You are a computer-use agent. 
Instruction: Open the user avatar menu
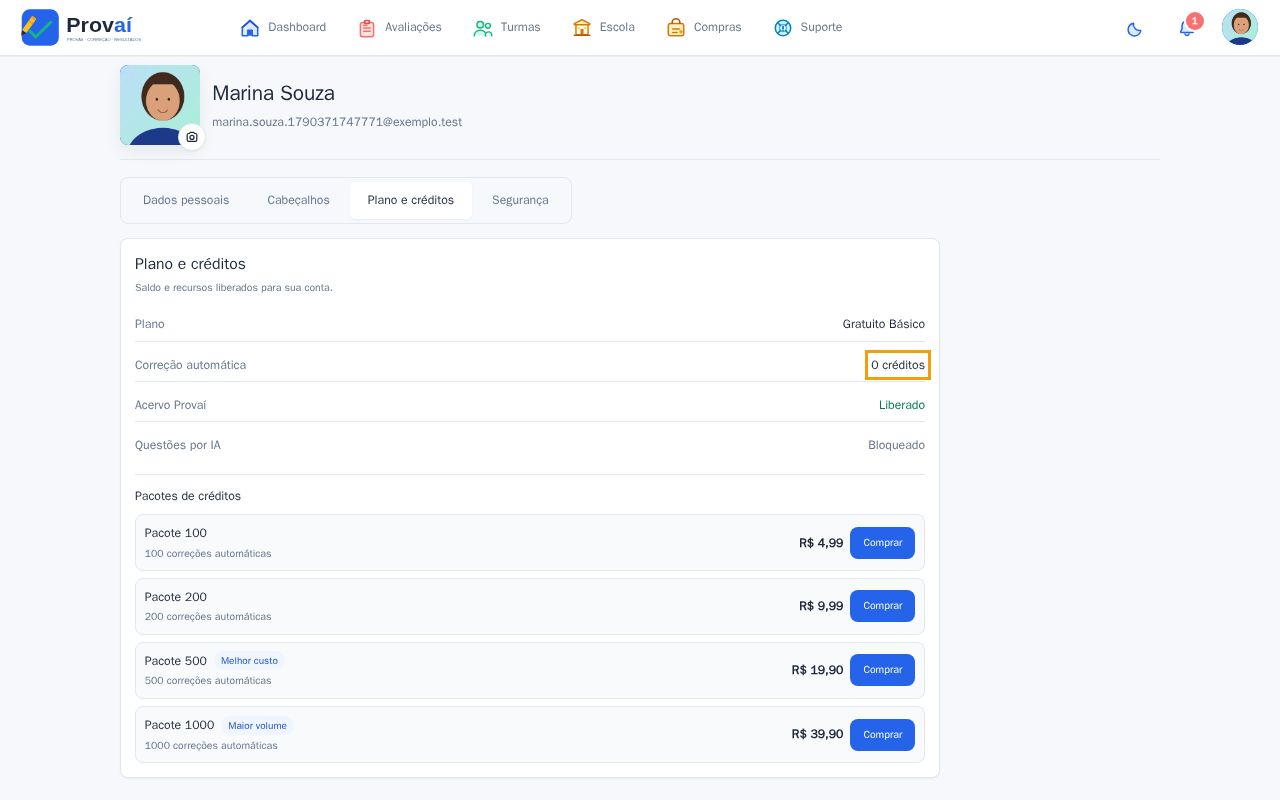click(x=1240, y=27)
